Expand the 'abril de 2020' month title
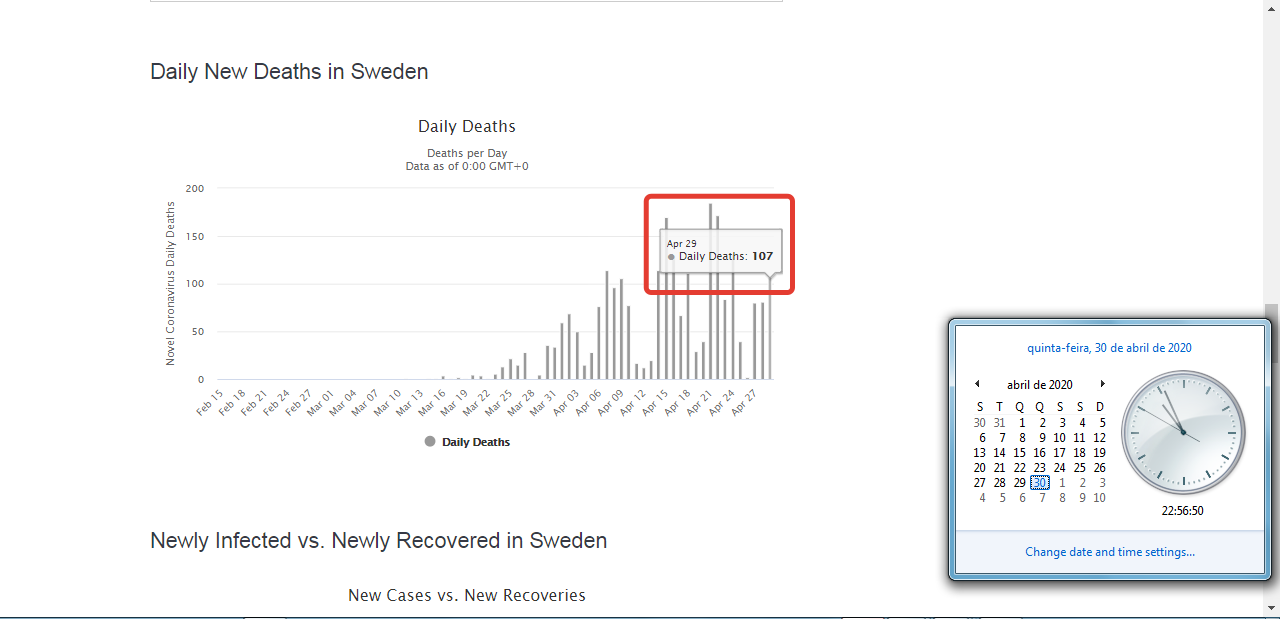Screen dimensions: 1280x619 click(x=1039, y=385)
